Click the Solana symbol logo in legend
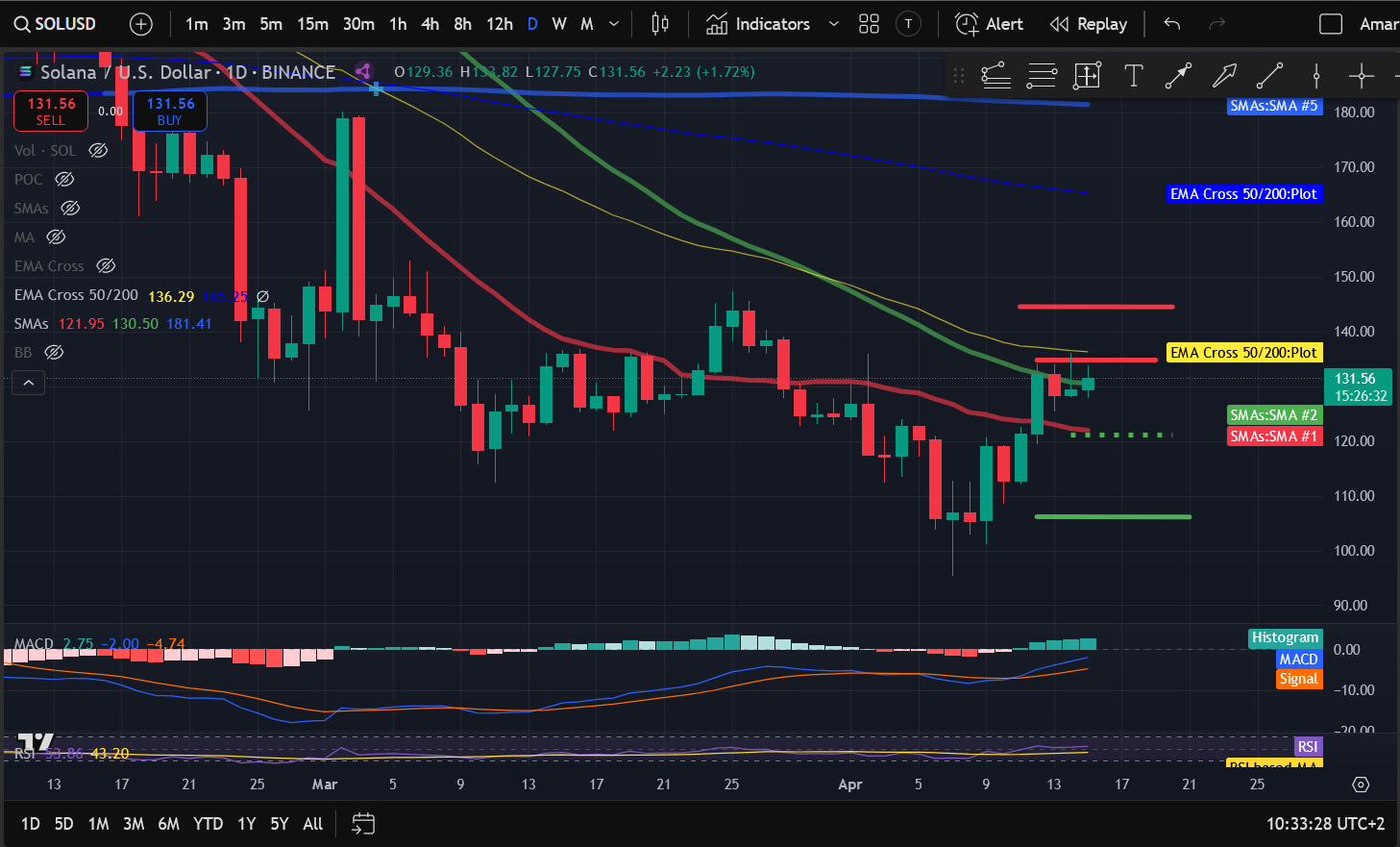The width and height of the screenshot is (1400, 847). (x=26, y=72)
